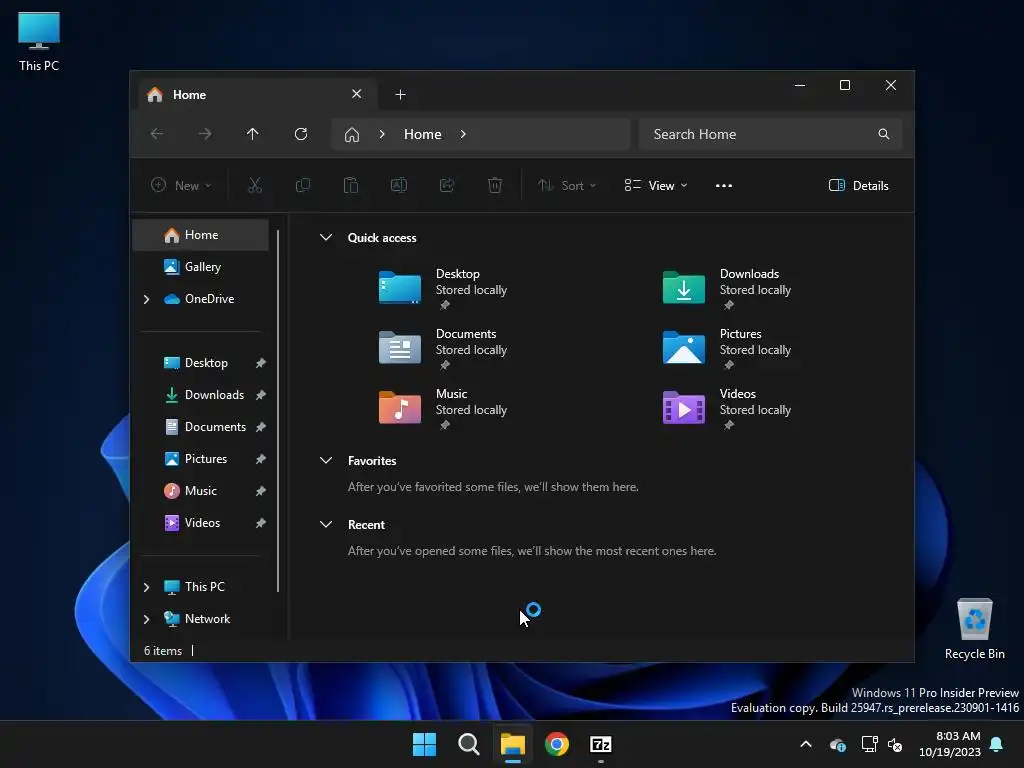Show hidden system tray icons chevron

(806, 744)
